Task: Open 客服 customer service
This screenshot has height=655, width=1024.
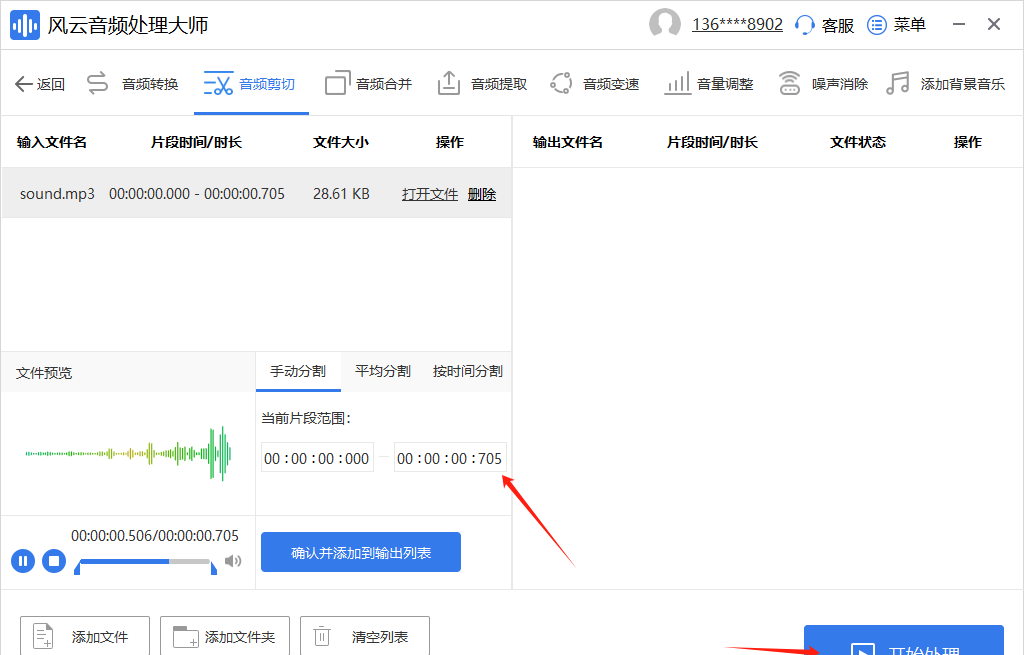Action: (824, 25)
